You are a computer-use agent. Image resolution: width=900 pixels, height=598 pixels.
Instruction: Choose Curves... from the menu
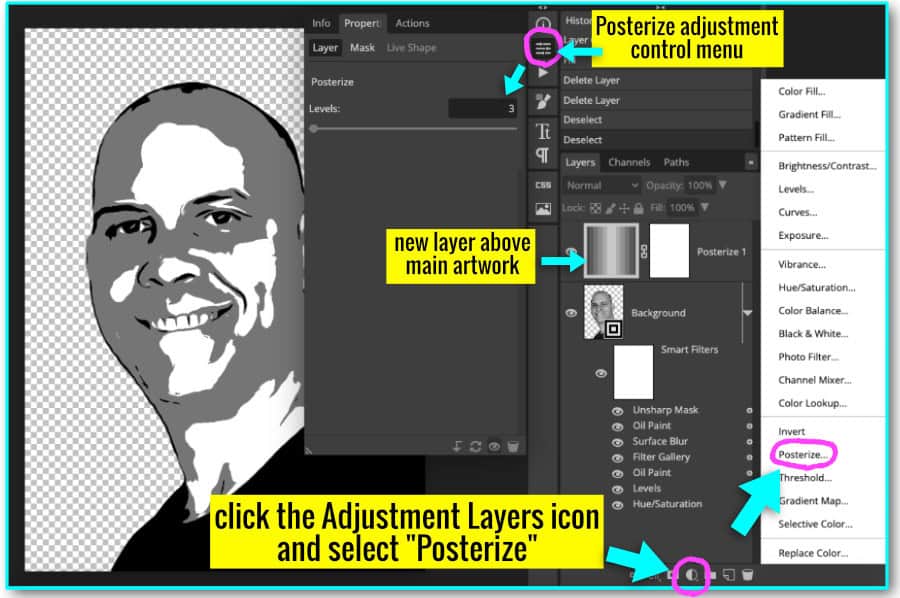[798, 212]
